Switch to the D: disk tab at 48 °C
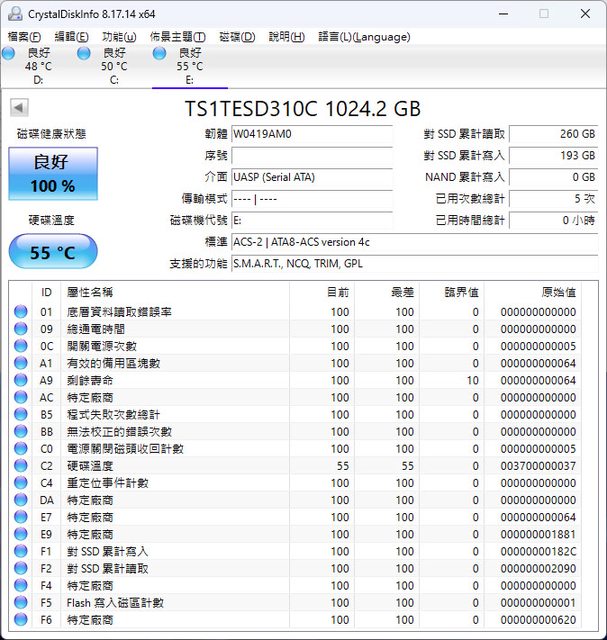The width and height of the screenshot is (607, 640). pos(38,66)
